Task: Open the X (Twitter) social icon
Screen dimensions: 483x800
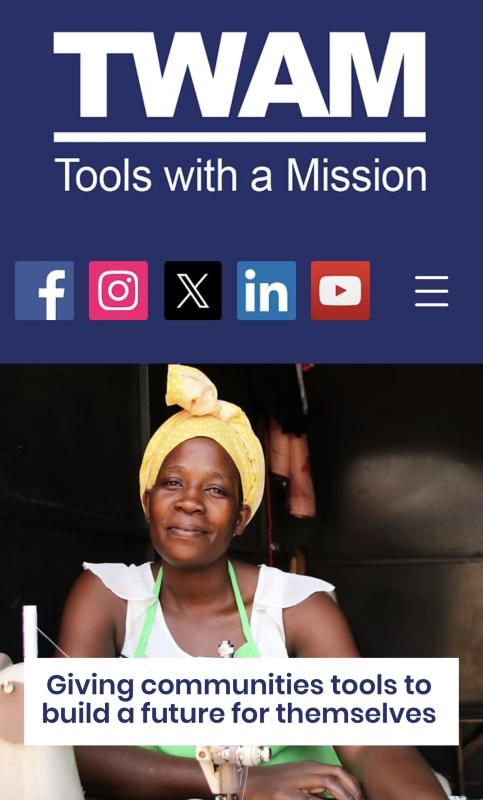Action: (x=193, y=290)
